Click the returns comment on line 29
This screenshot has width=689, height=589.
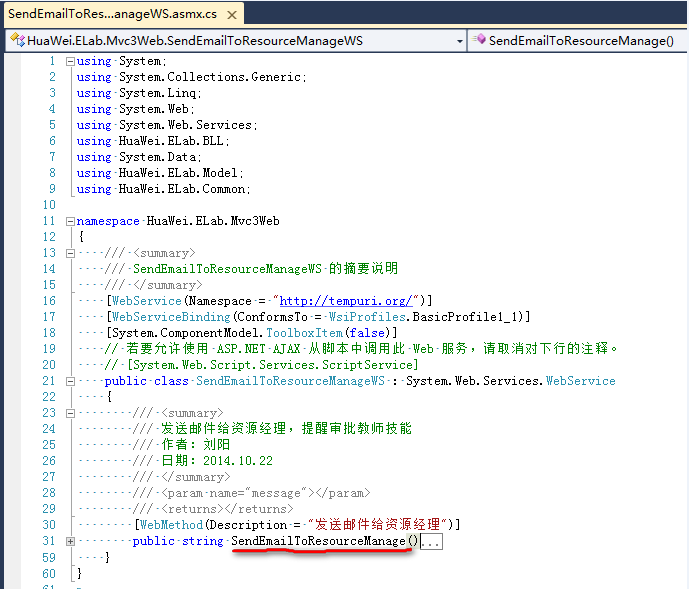[x=213, y=509]
